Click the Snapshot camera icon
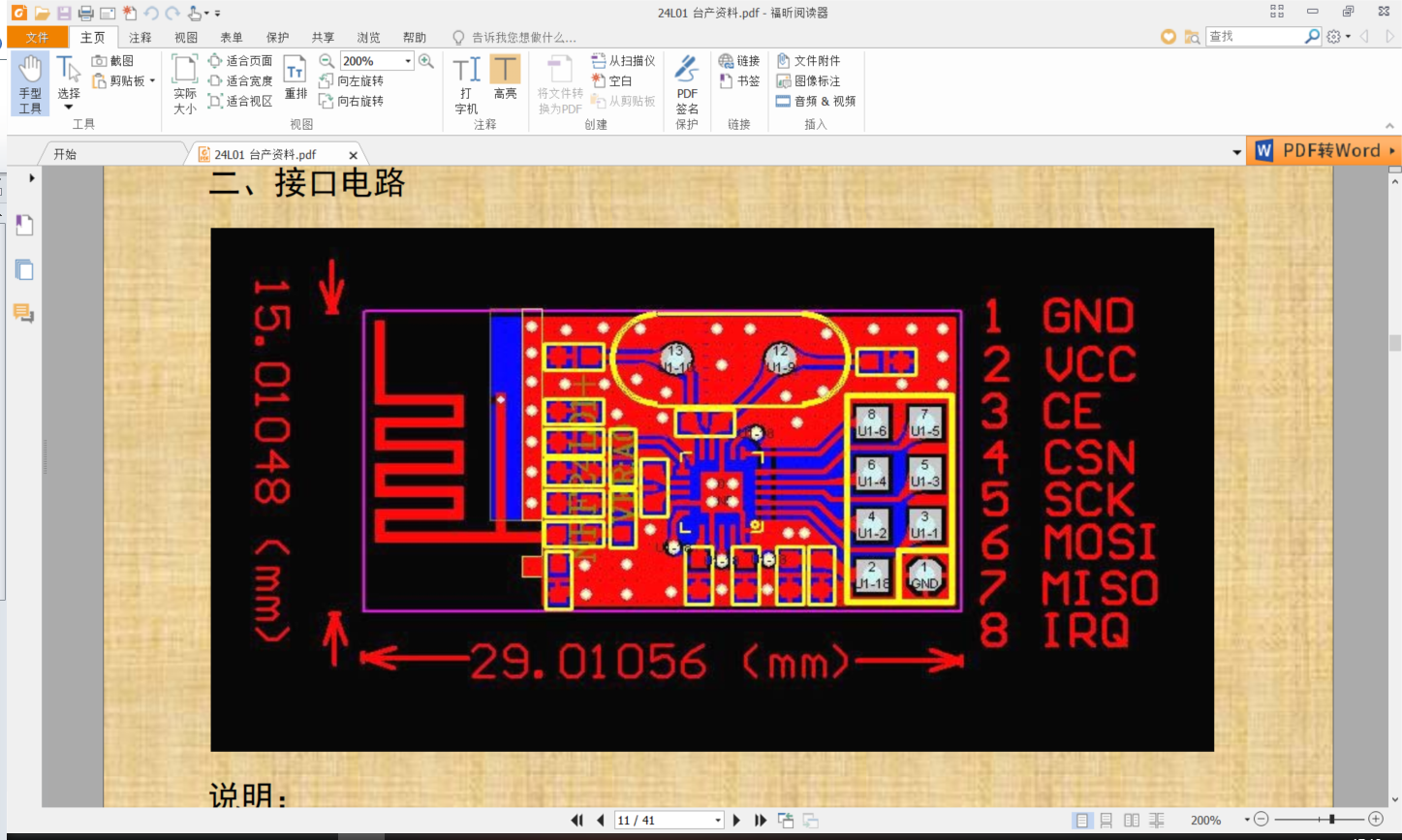1402x840 pixels. coord(99,61)
